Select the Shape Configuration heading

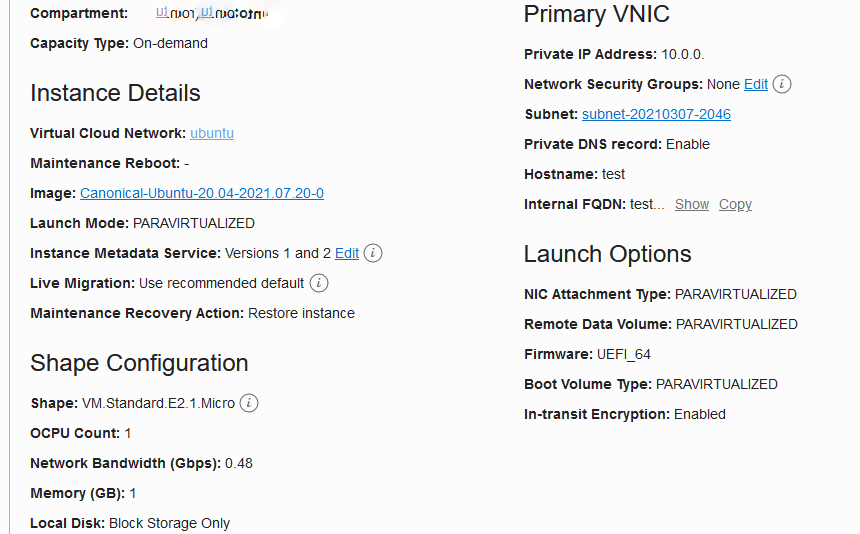tap(139, 363)
